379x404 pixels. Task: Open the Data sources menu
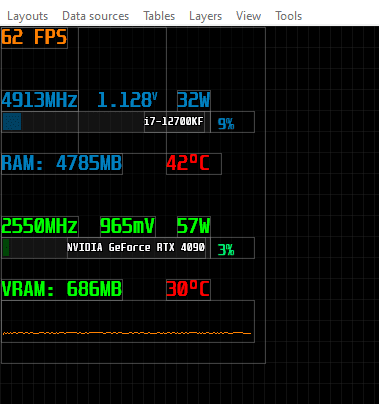95,16
